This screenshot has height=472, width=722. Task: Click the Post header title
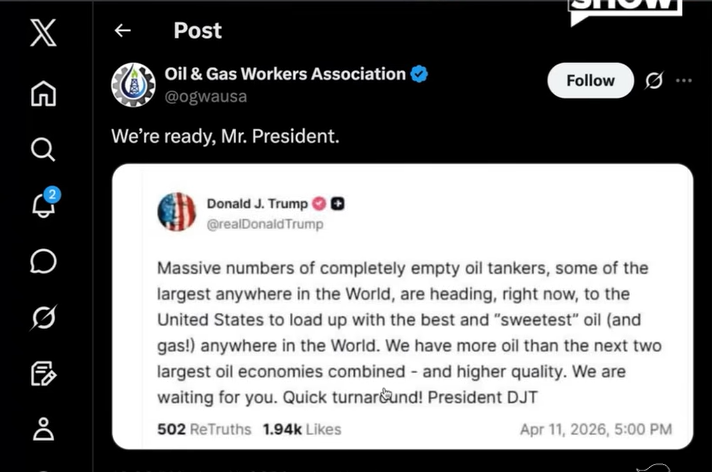click(198, 31)
